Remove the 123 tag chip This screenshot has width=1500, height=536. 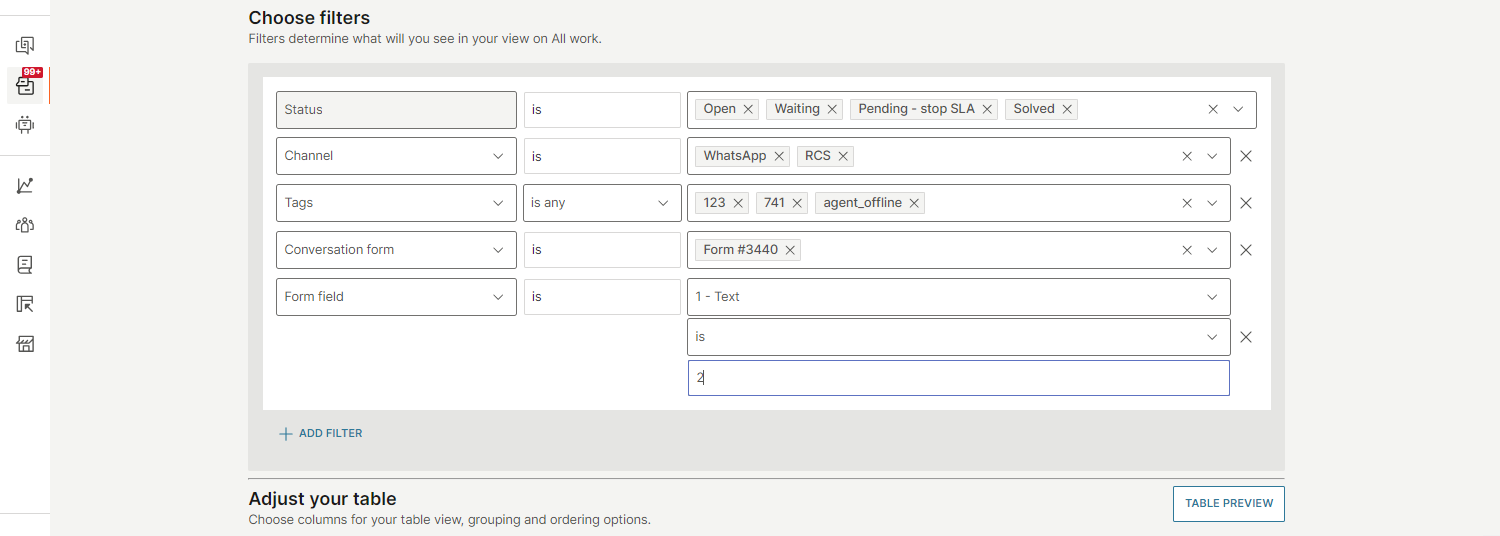click(738, 203)
